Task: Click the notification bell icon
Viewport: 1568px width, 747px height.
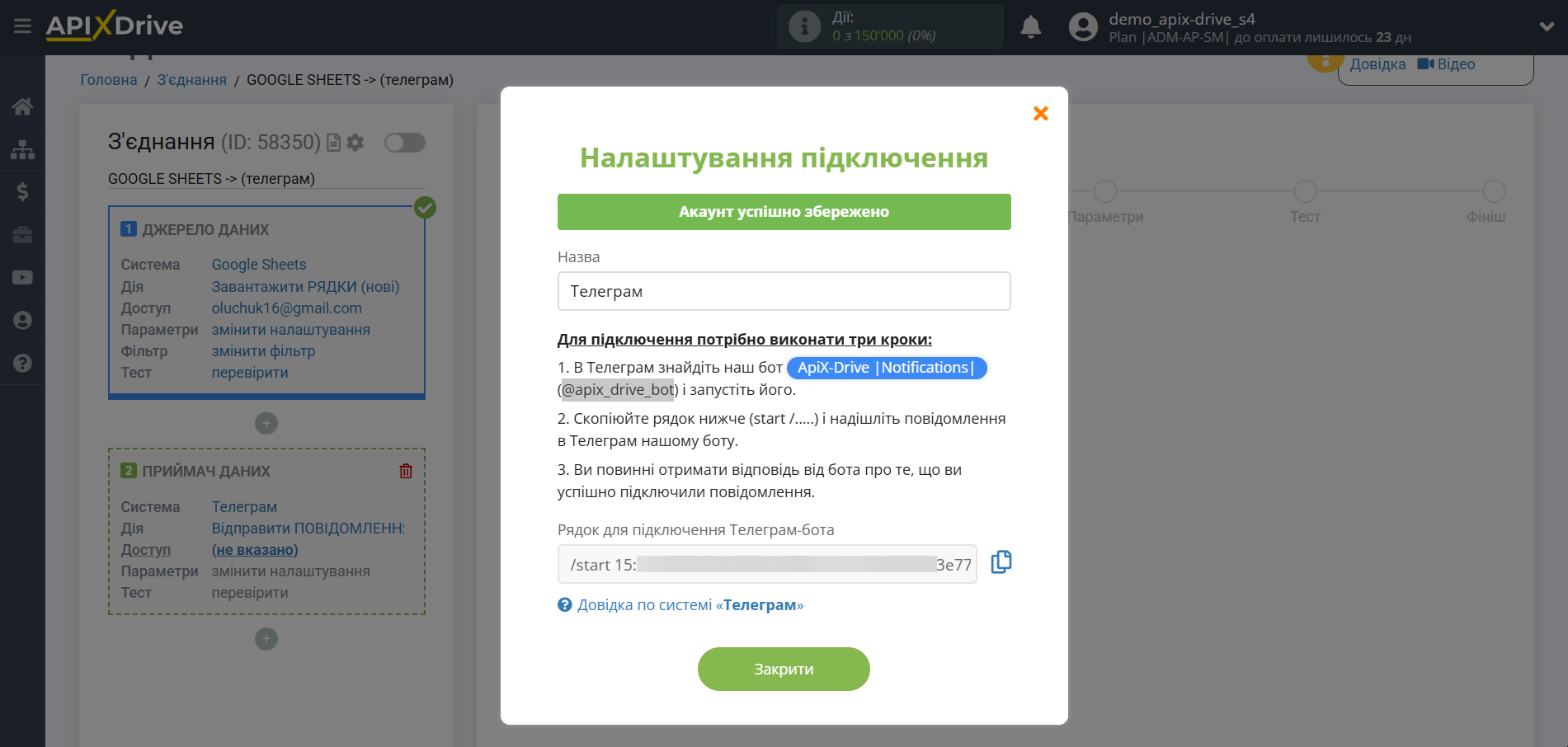Action: [x=1029, y=28]
